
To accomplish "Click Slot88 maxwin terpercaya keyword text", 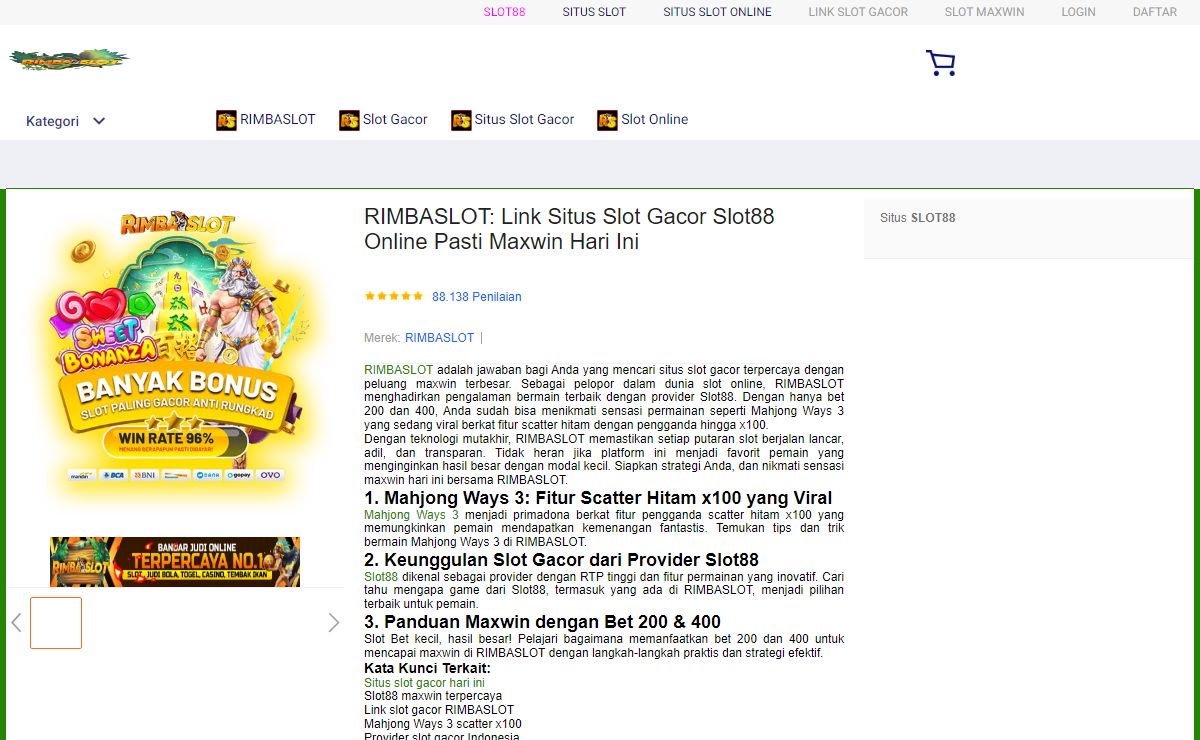I will pyautogui.click(x=433, y=696).
